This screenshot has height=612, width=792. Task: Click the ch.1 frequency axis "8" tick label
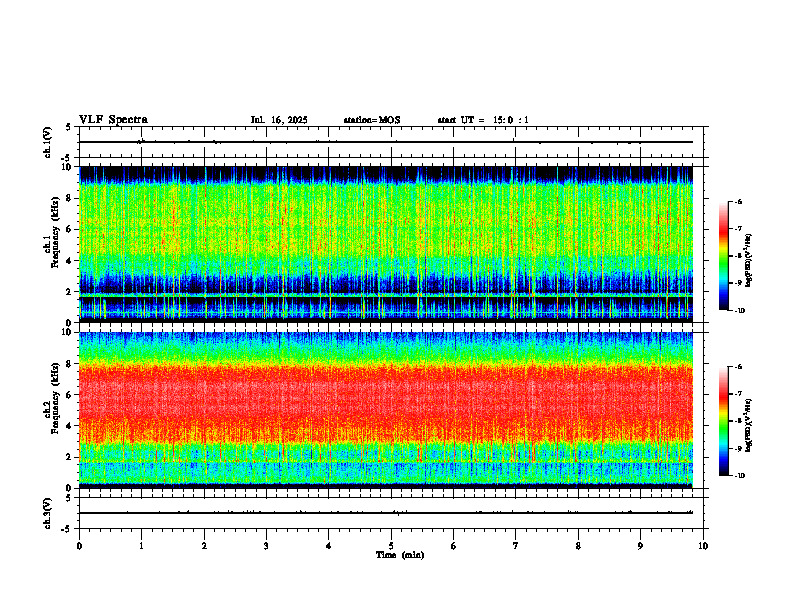70,198
